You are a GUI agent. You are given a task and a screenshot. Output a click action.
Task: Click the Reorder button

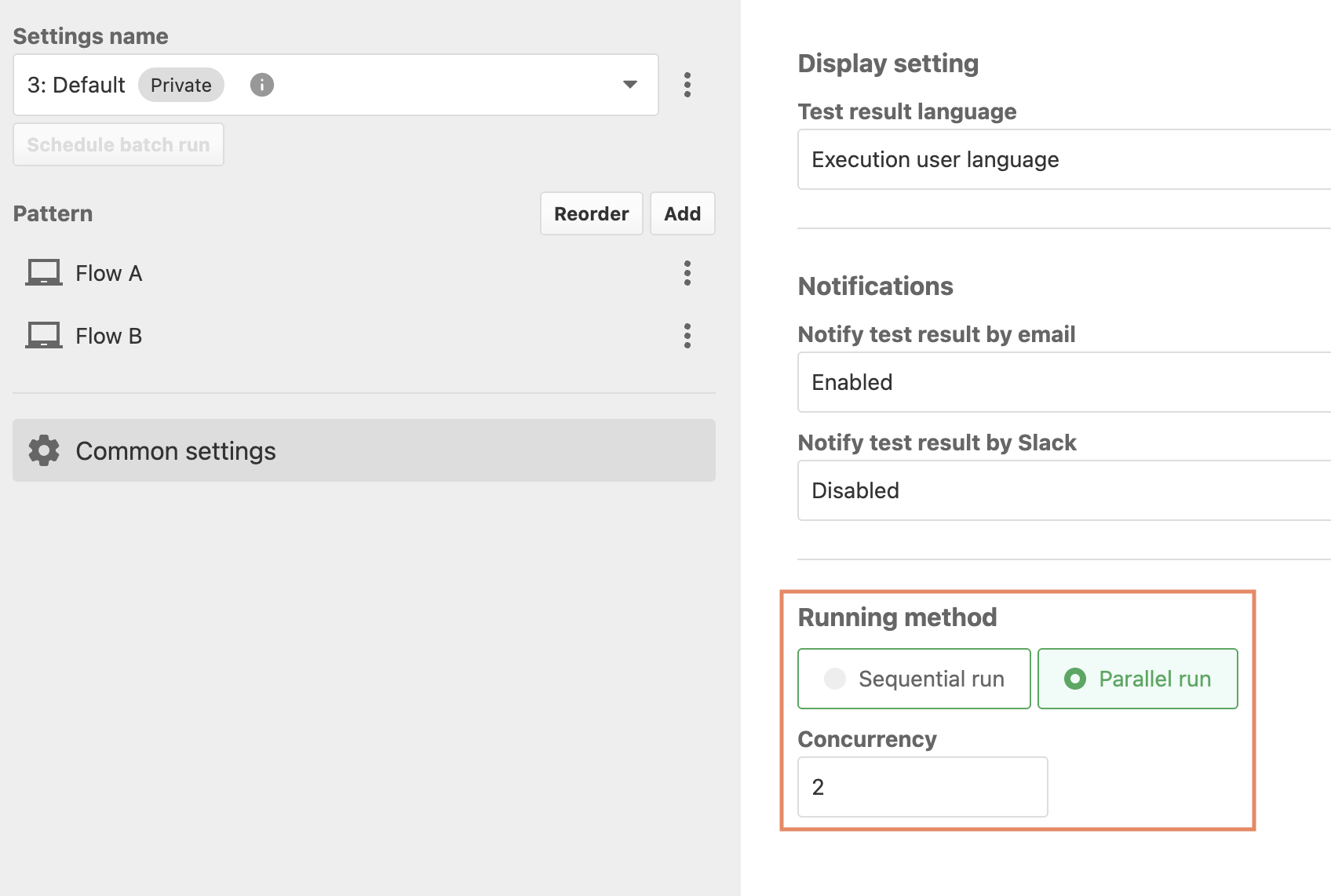tap(592, 213)
